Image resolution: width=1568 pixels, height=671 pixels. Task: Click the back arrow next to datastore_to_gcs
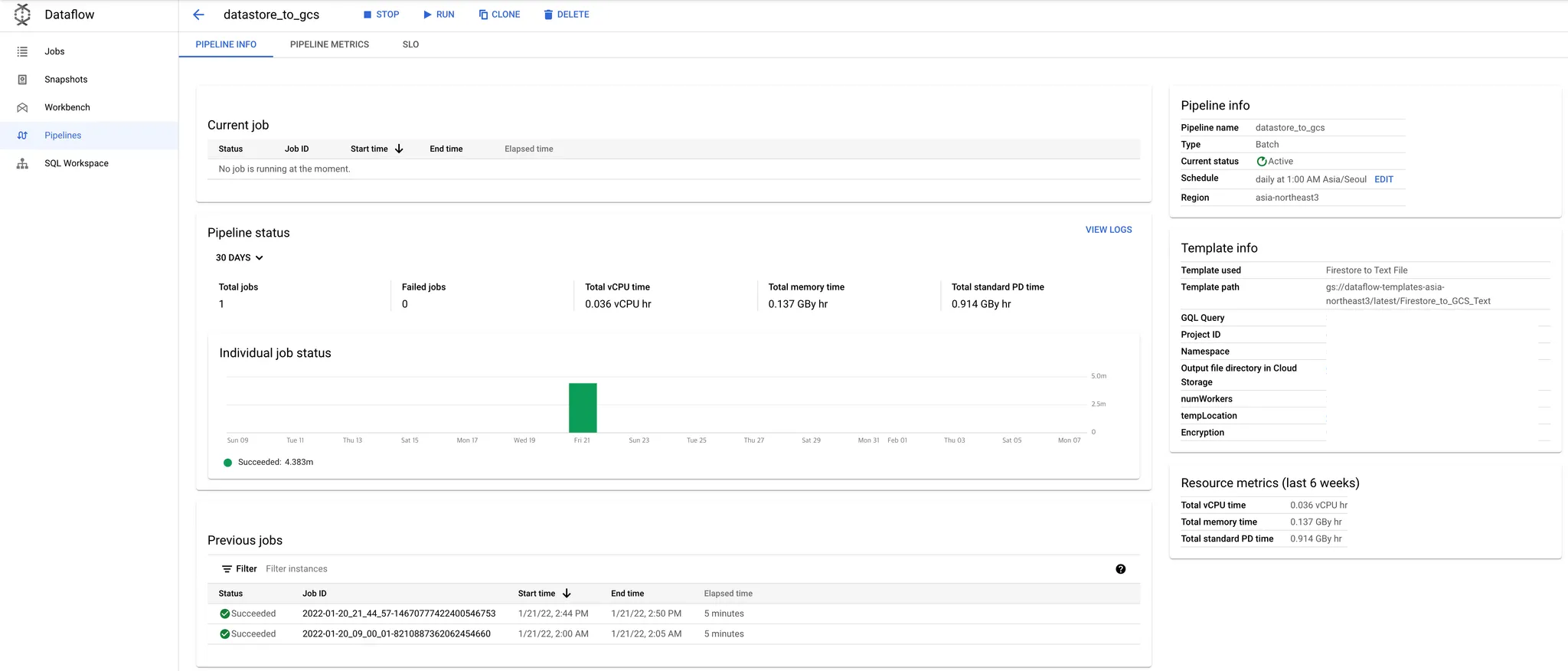click(199, 15)
